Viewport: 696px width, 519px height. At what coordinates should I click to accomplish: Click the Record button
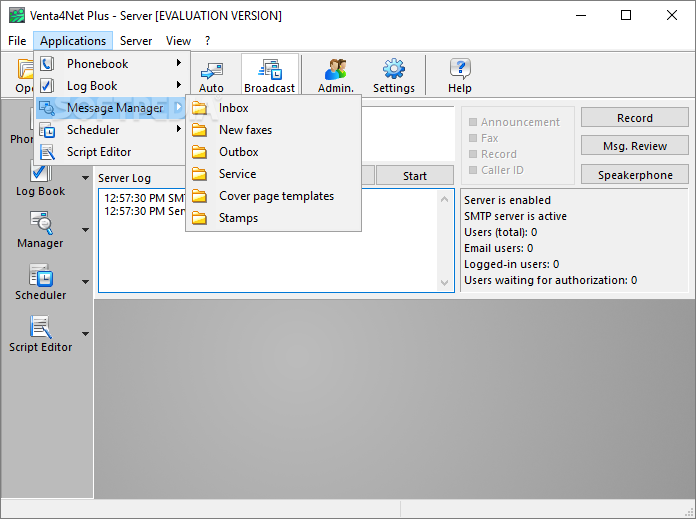coord(635,118)
